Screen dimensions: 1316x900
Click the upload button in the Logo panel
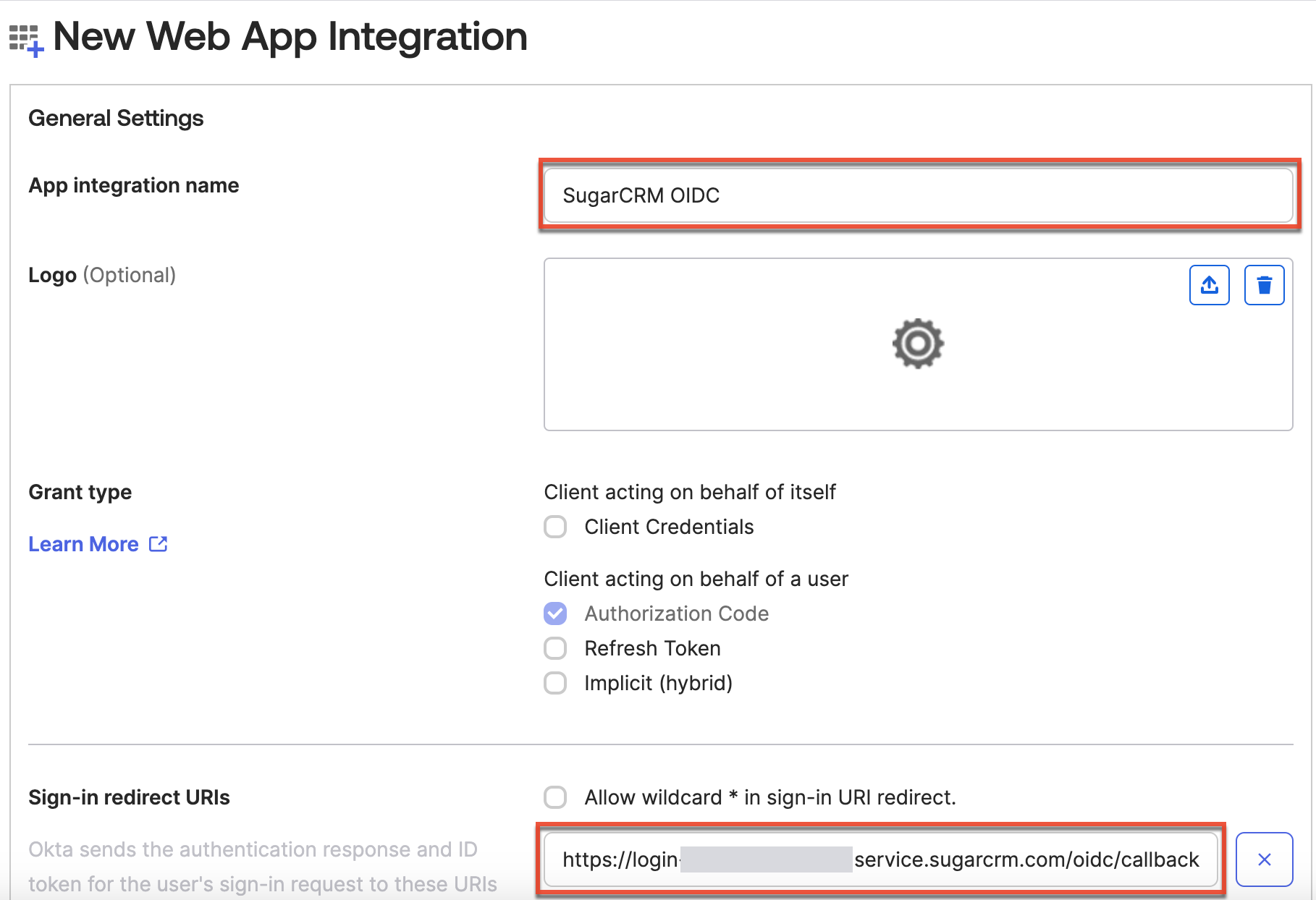coord(1209,285)
